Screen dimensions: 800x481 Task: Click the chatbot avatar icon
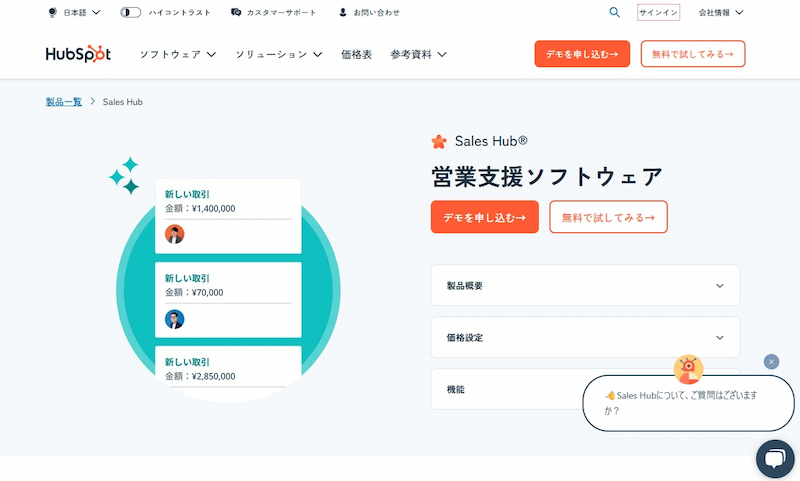[x=688, y=369]
